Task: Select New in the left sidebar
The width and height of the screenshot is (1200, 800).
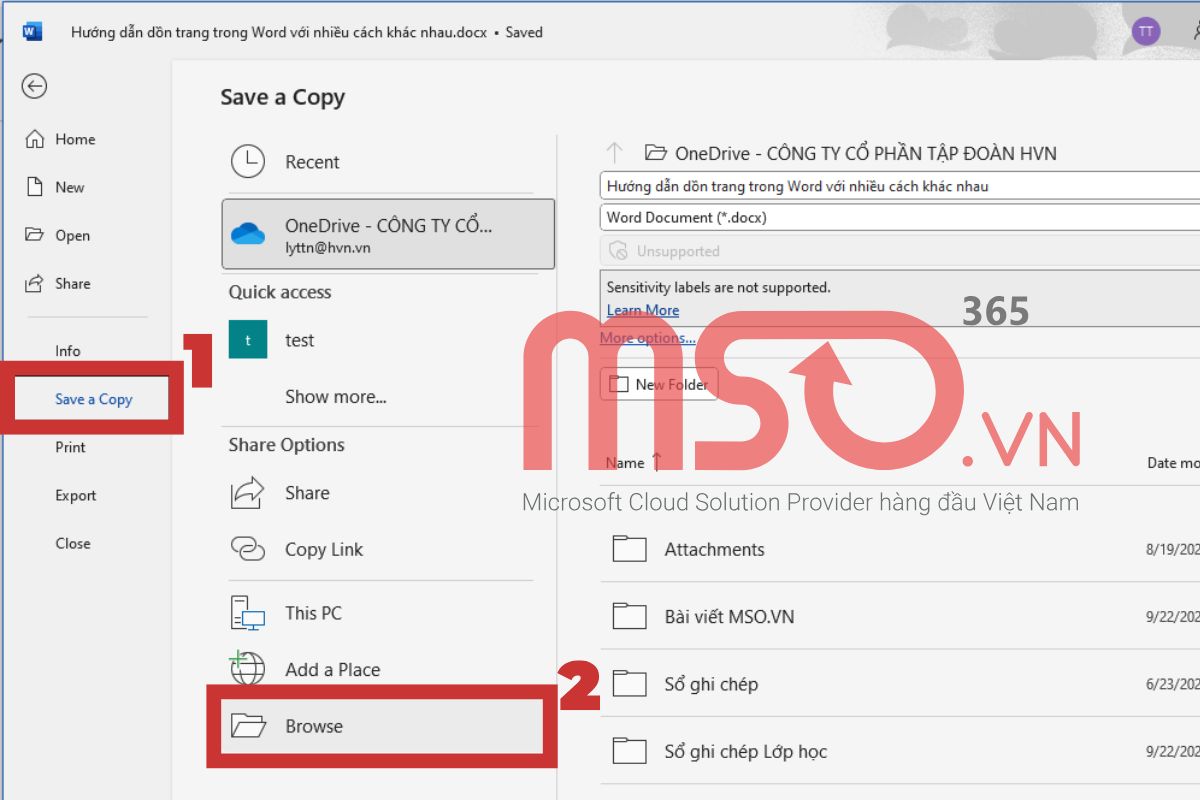Action: pyautogui.click(x=70, y=187)
